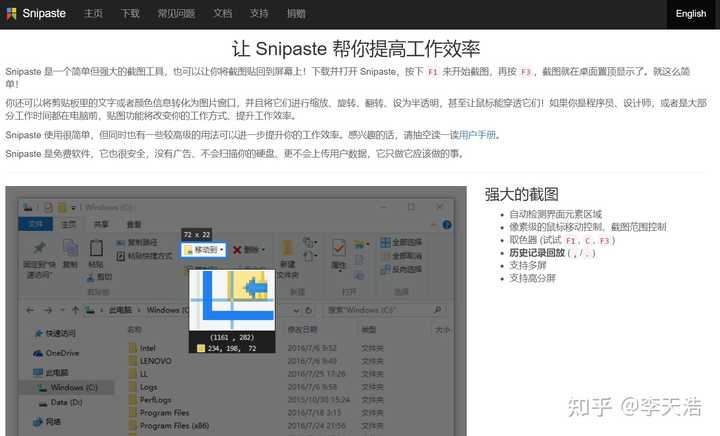Image resolution: width=720 pixels, height=436 pixels.
Task: Click the magnifier color-picker preview in demo image
Action: (x=232, y=300)
